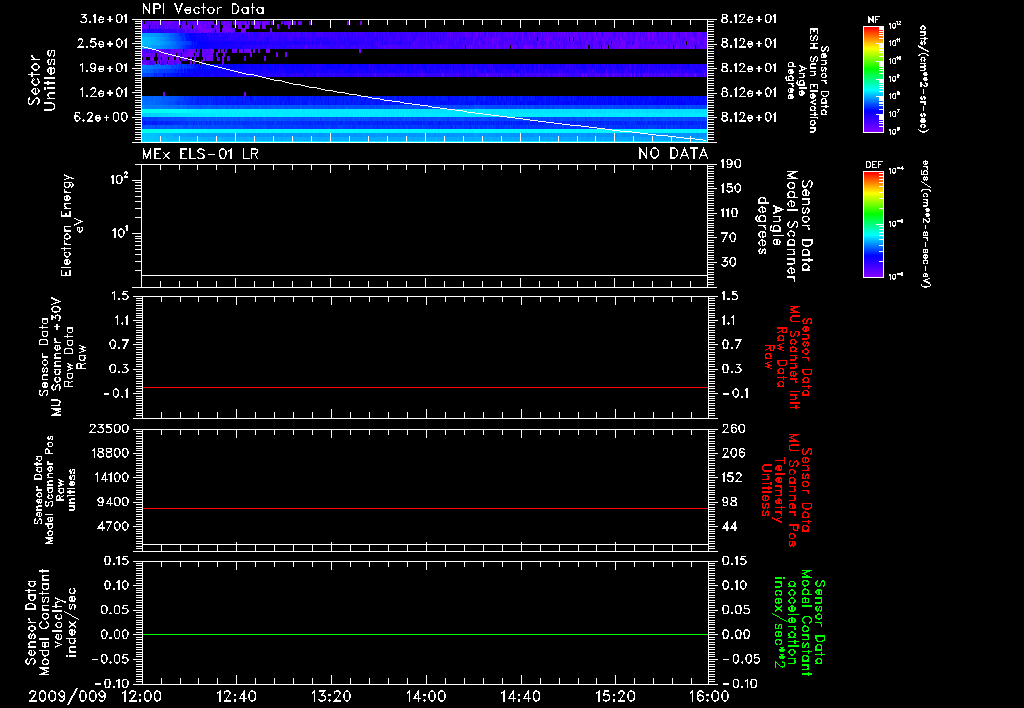This screenshot has width=1024, height=708.
Task: Click the DEF color scale bar
Action: coord(874,224)
